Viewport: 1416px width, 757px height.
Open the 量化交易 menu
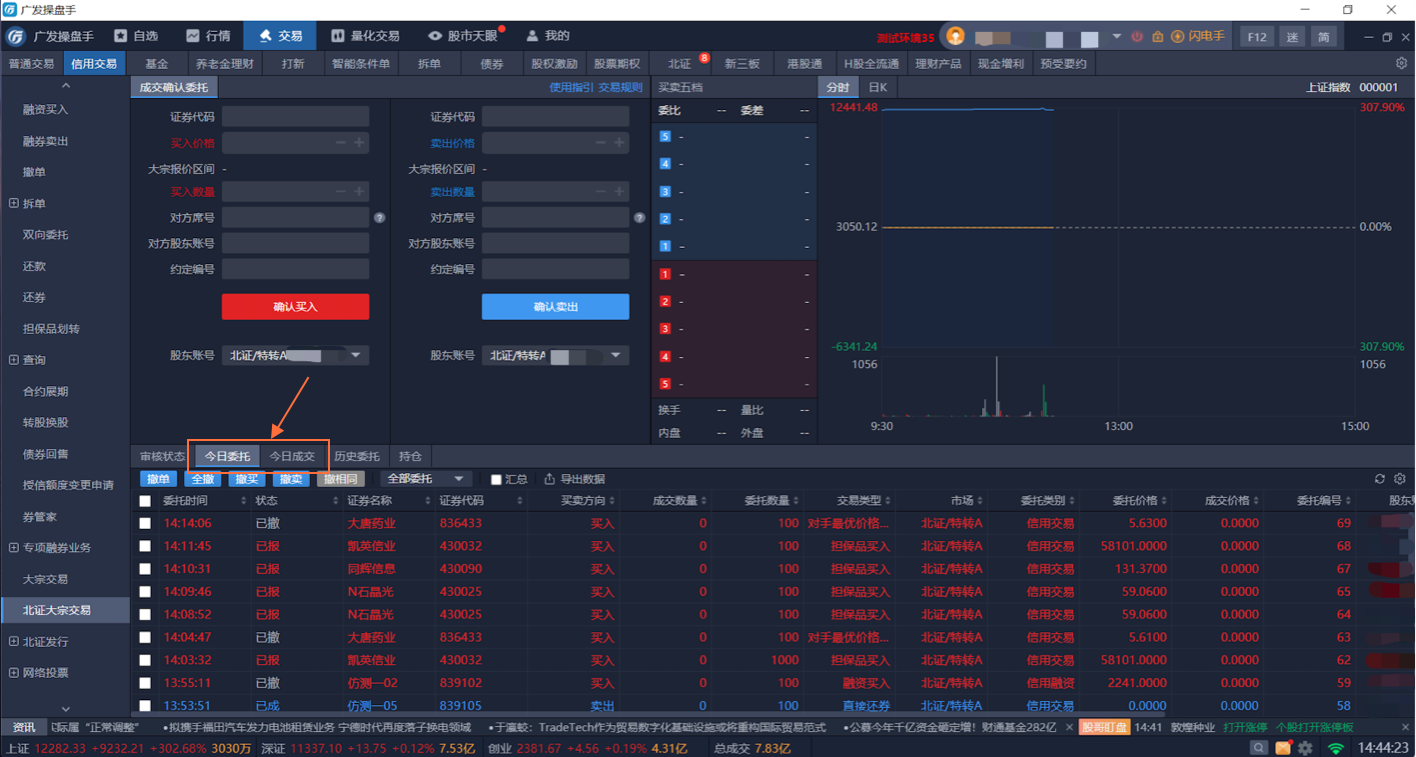point(366,36)
